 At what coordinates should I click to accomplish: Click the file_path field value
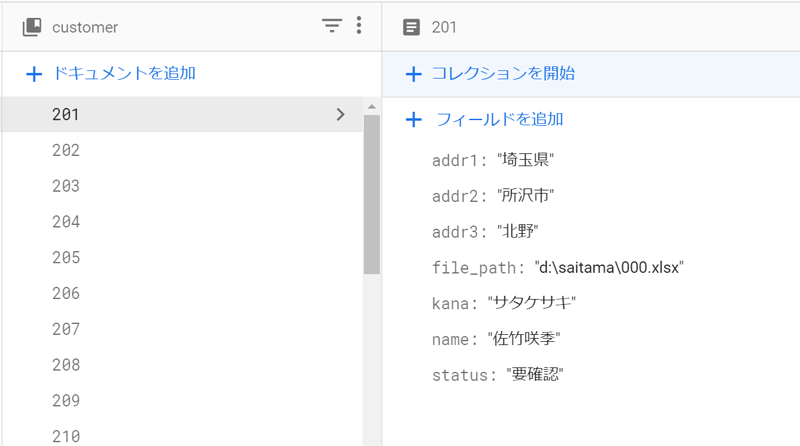pyautogui.click(x=609, y=267)
